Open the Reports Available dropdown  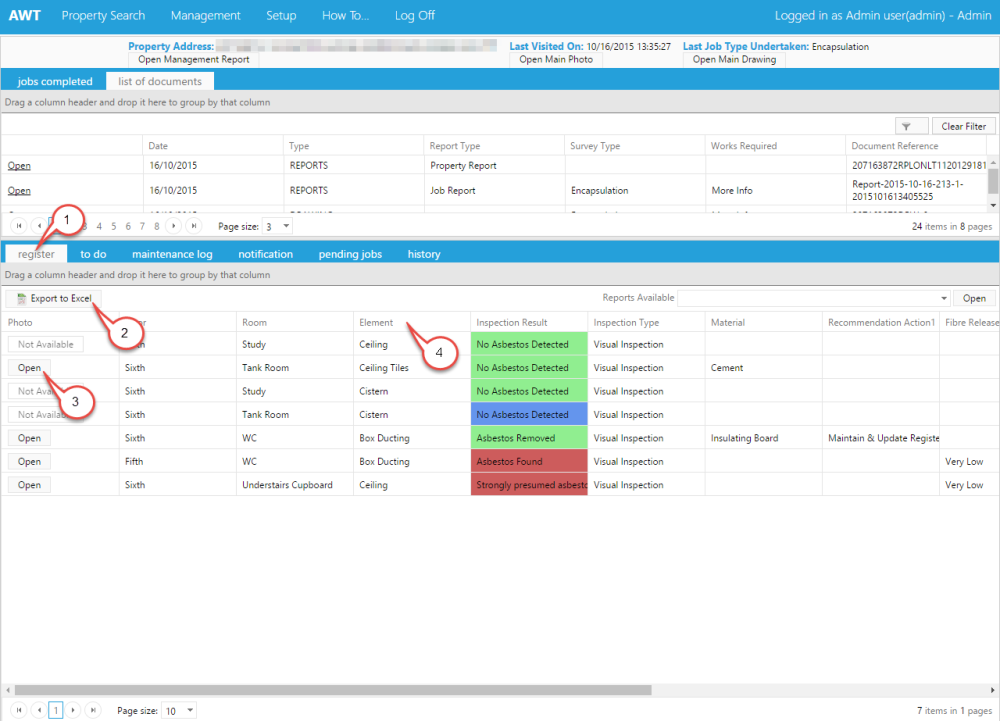[x=942, y=297]
